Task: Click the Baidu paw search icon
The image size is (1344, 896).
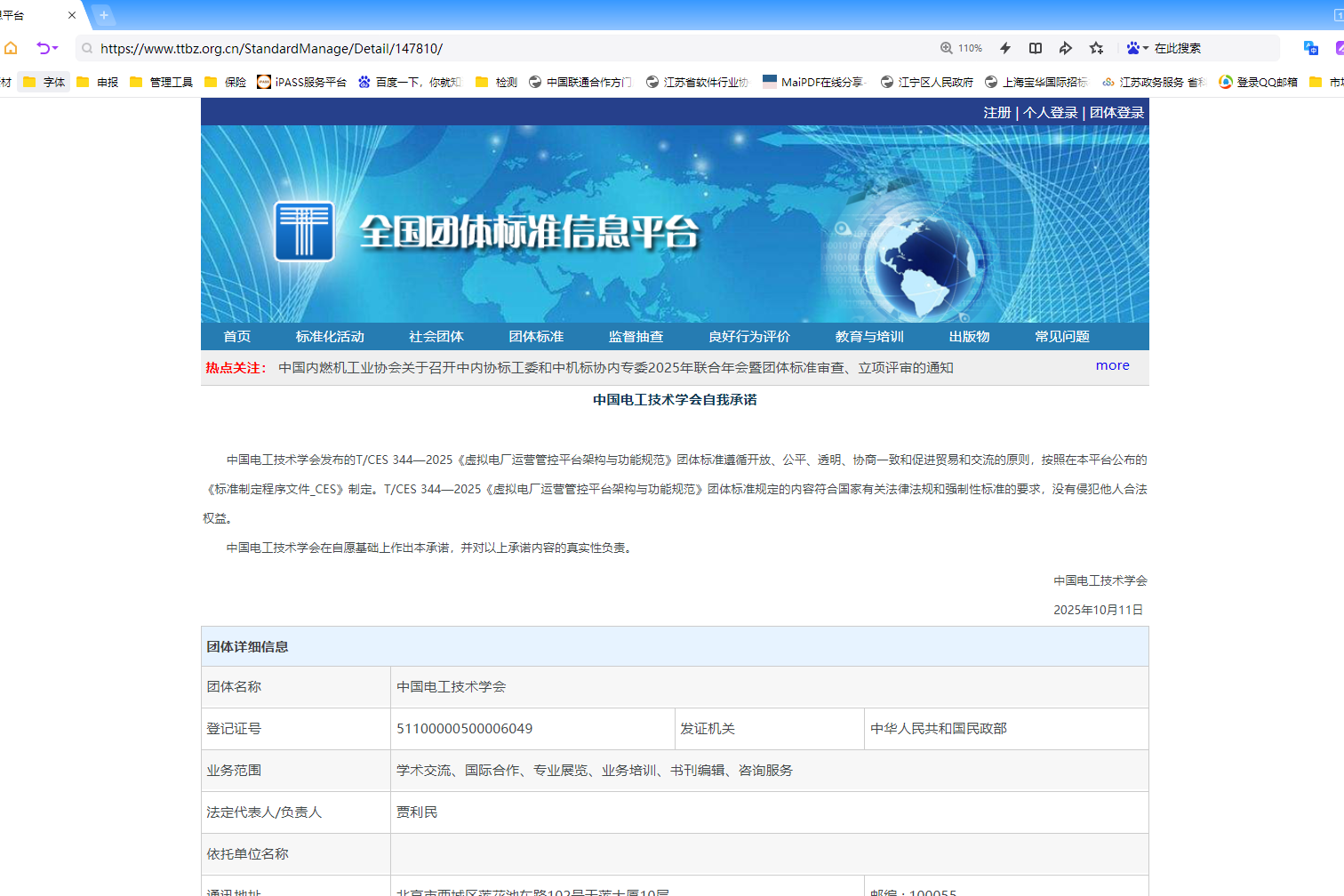Action: point(1134,47)
